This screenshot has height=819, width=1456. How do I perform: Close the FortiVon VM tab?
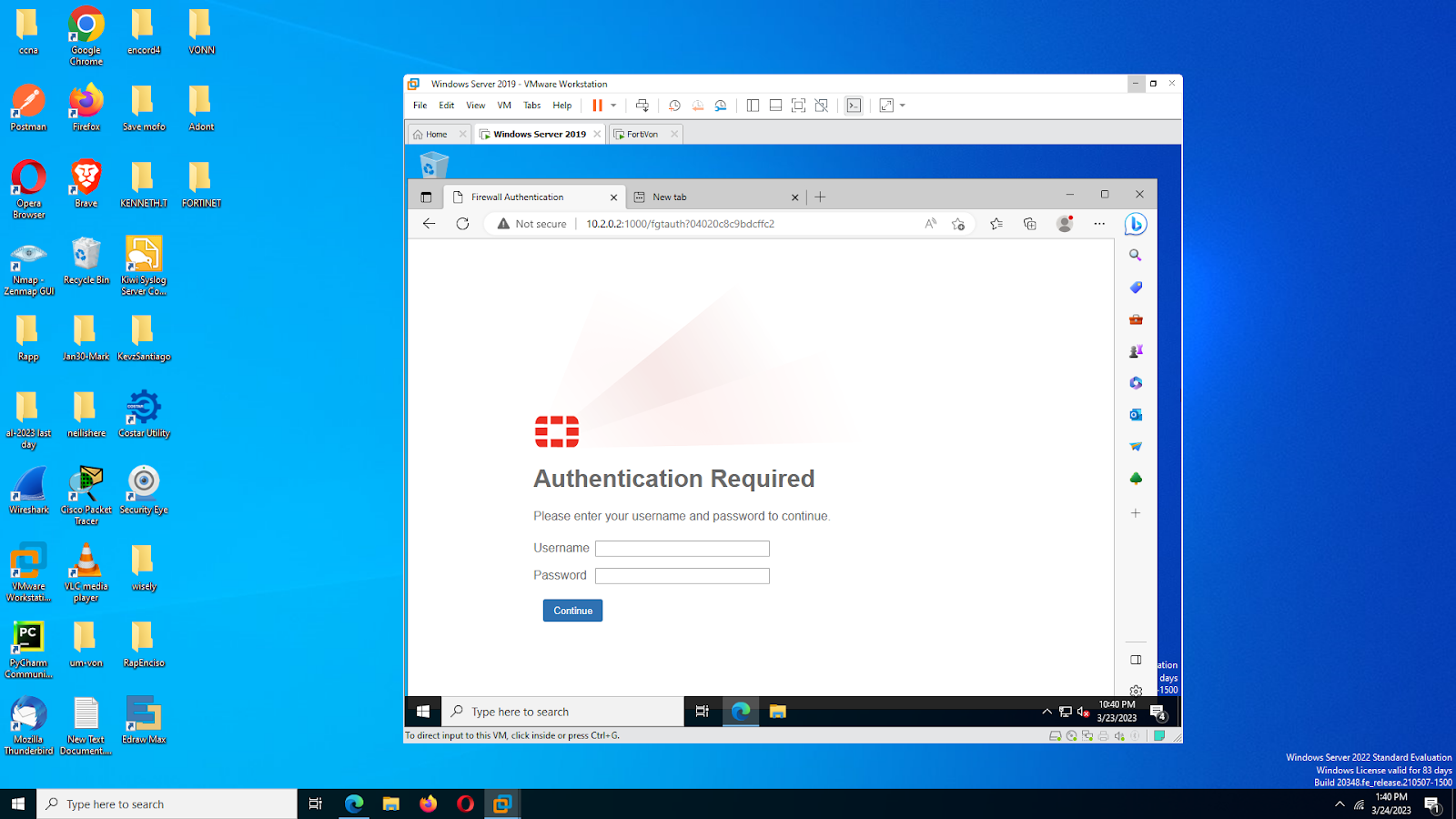pyautogui.click(x=674, y=134)
